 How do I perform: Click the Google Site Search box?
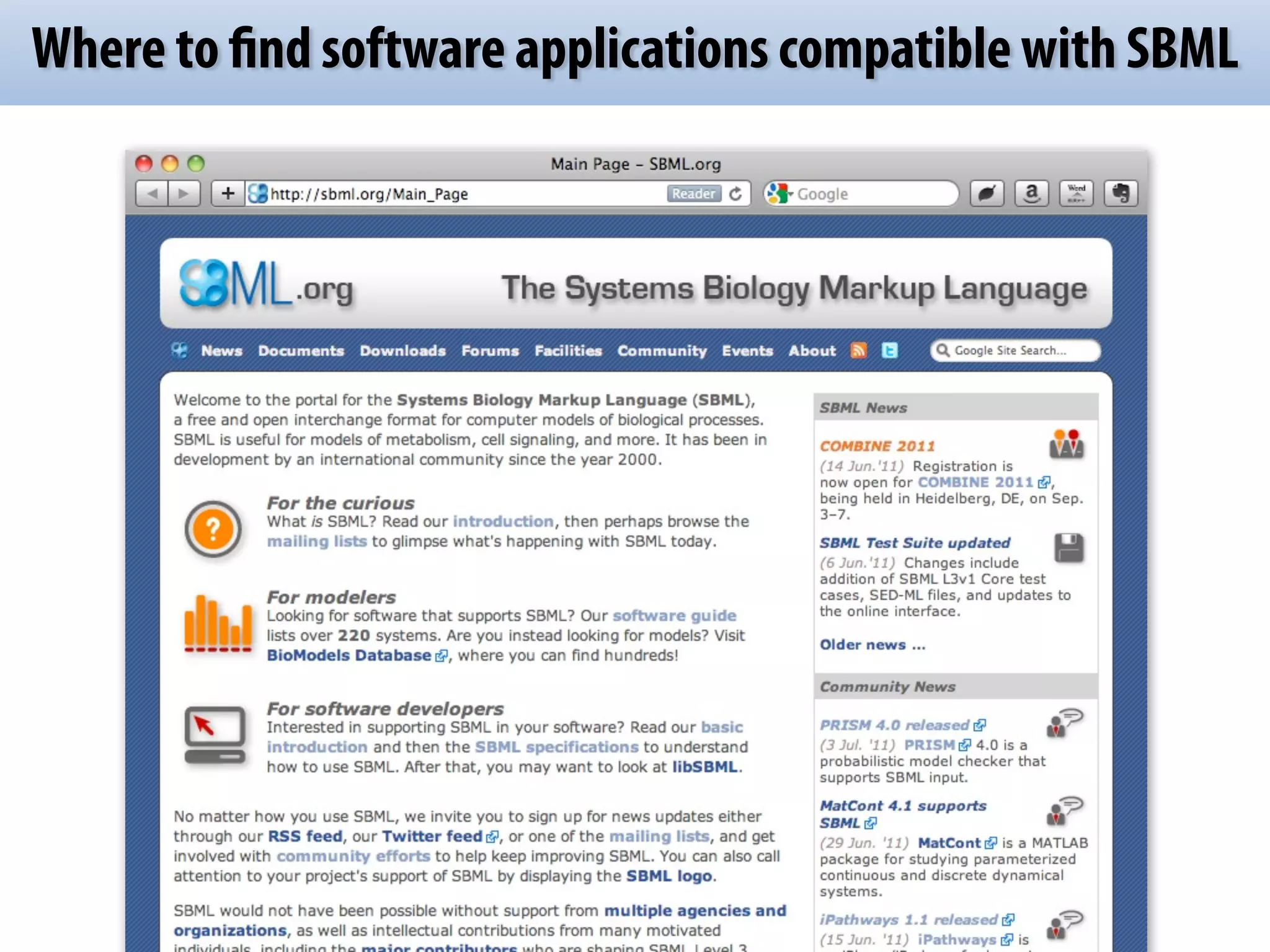pyautogui.click(x=1015, y=351)
